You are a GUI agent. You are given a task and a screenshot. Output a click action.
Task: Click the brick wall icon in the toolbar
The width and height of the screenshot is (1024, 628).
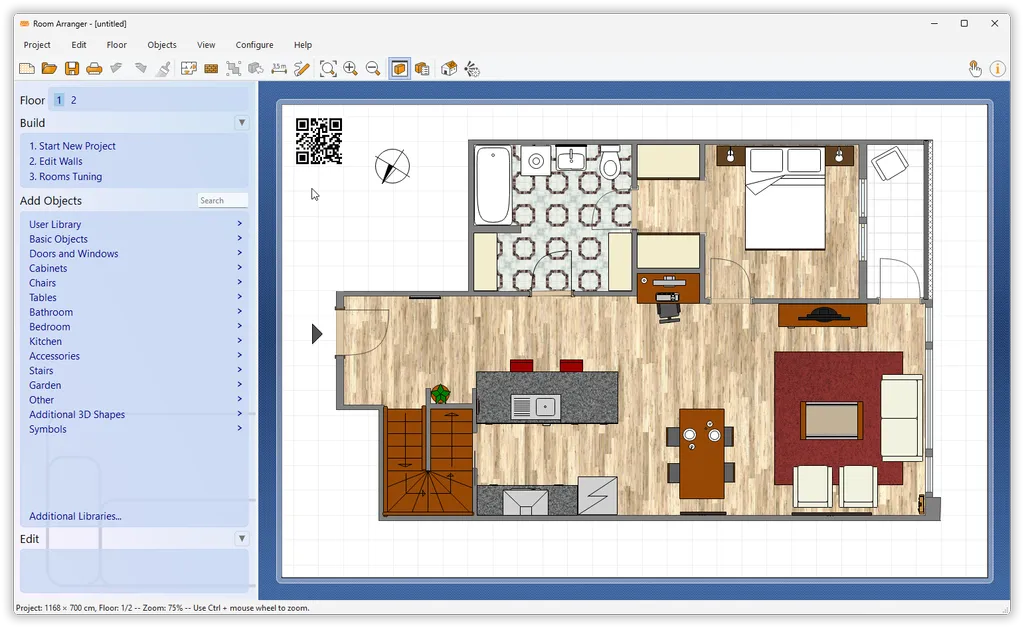pyautogui.click(x=211, y=69)
